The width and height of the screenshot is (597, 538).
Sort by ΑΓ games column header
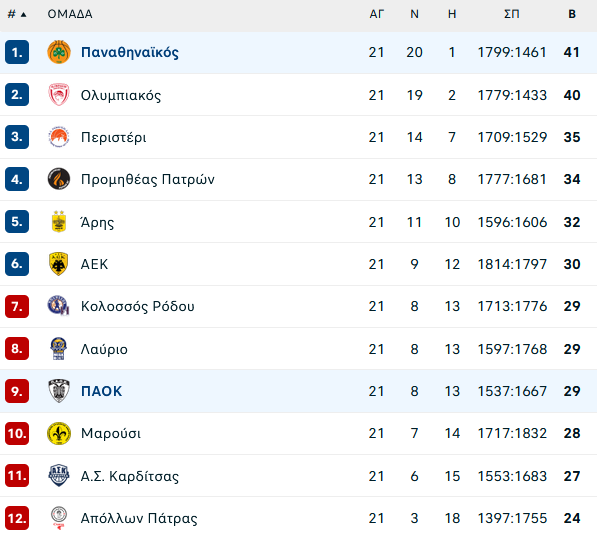(376, 14)
